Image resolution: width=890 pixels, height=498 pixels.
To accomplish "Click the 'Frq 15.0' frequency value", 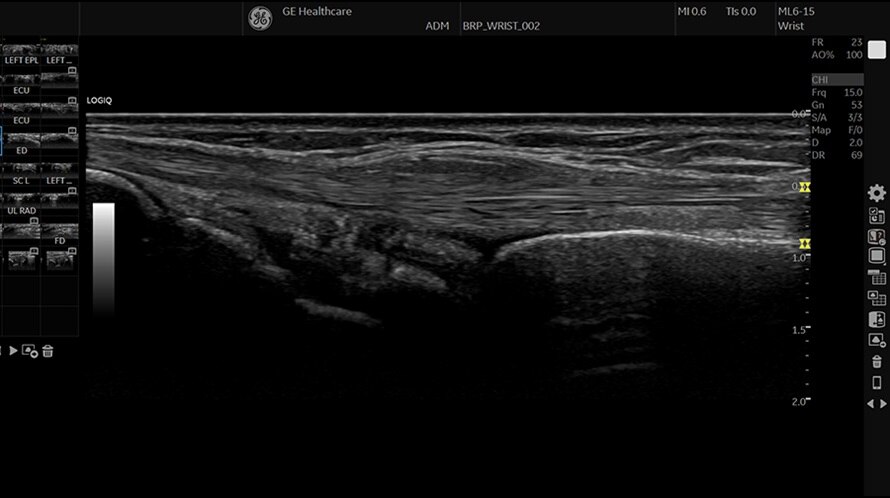I will [837, 93].
